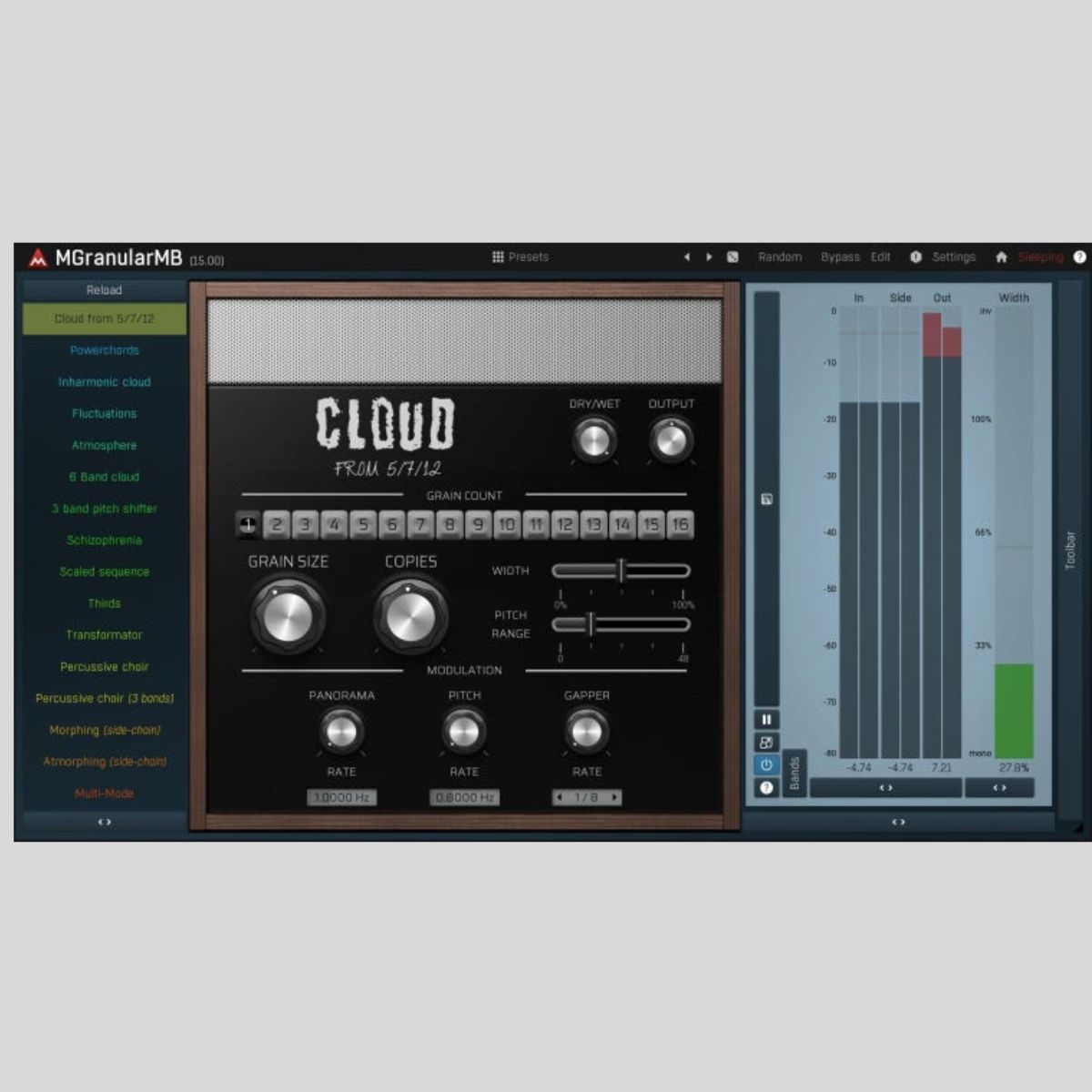
Task: Click the dice randomize icon beside Random
Action: [x=733, y=258]
